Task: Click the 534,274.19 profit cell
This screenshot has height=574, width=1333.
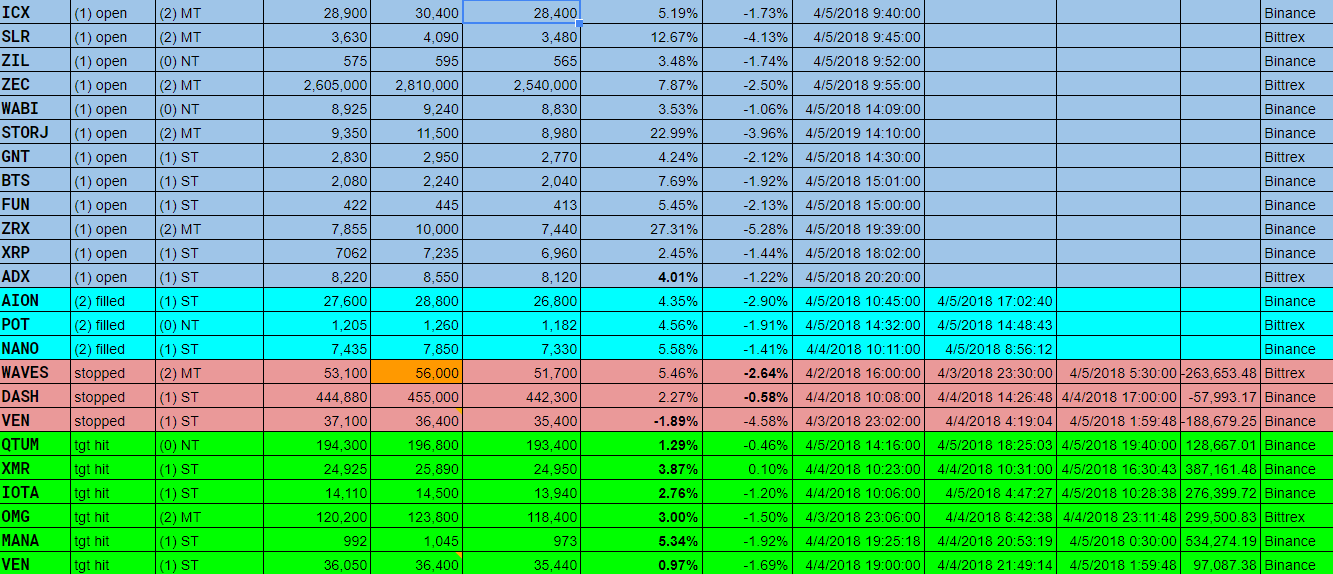Action: [x=1220, y=541]
